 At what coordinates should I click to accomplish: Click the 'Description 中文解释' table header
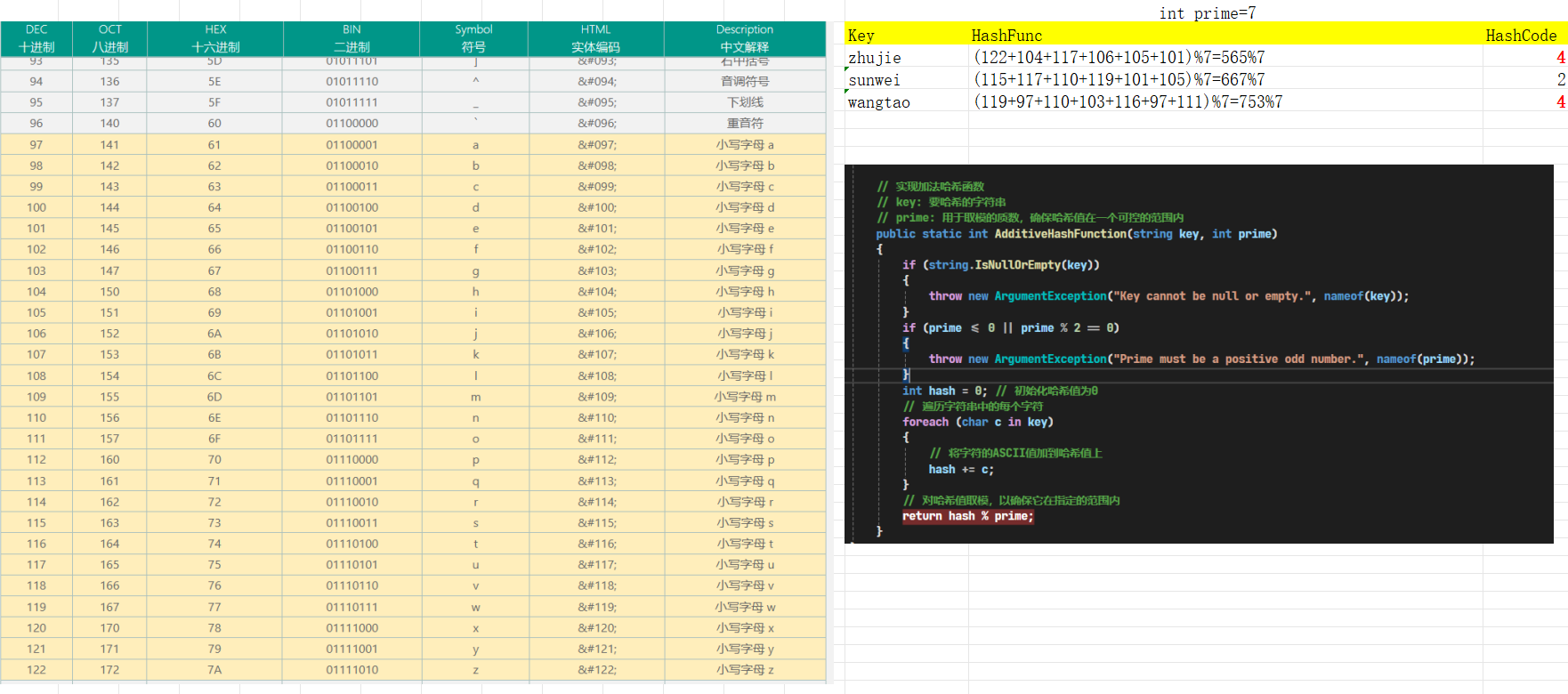pos(745,38)
